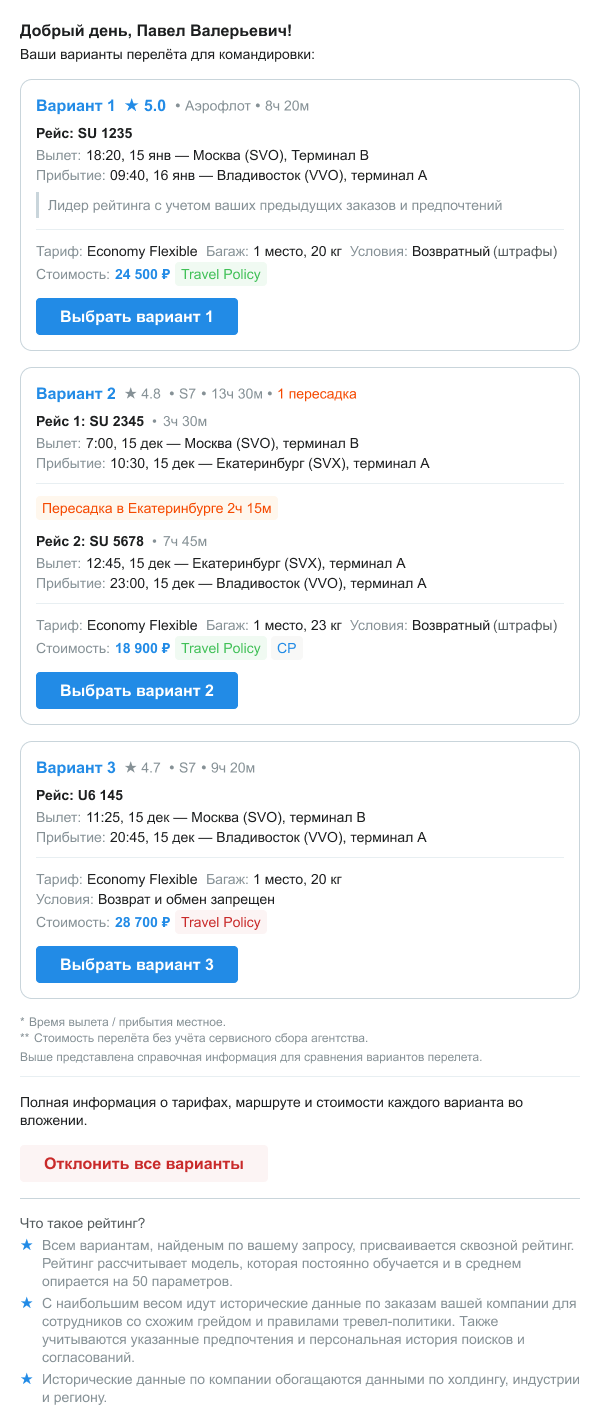Click the star bullet beside "Исторические данные" paragraph
The width and height of the screenshot is (600, 1426).
coord(27,1379)
